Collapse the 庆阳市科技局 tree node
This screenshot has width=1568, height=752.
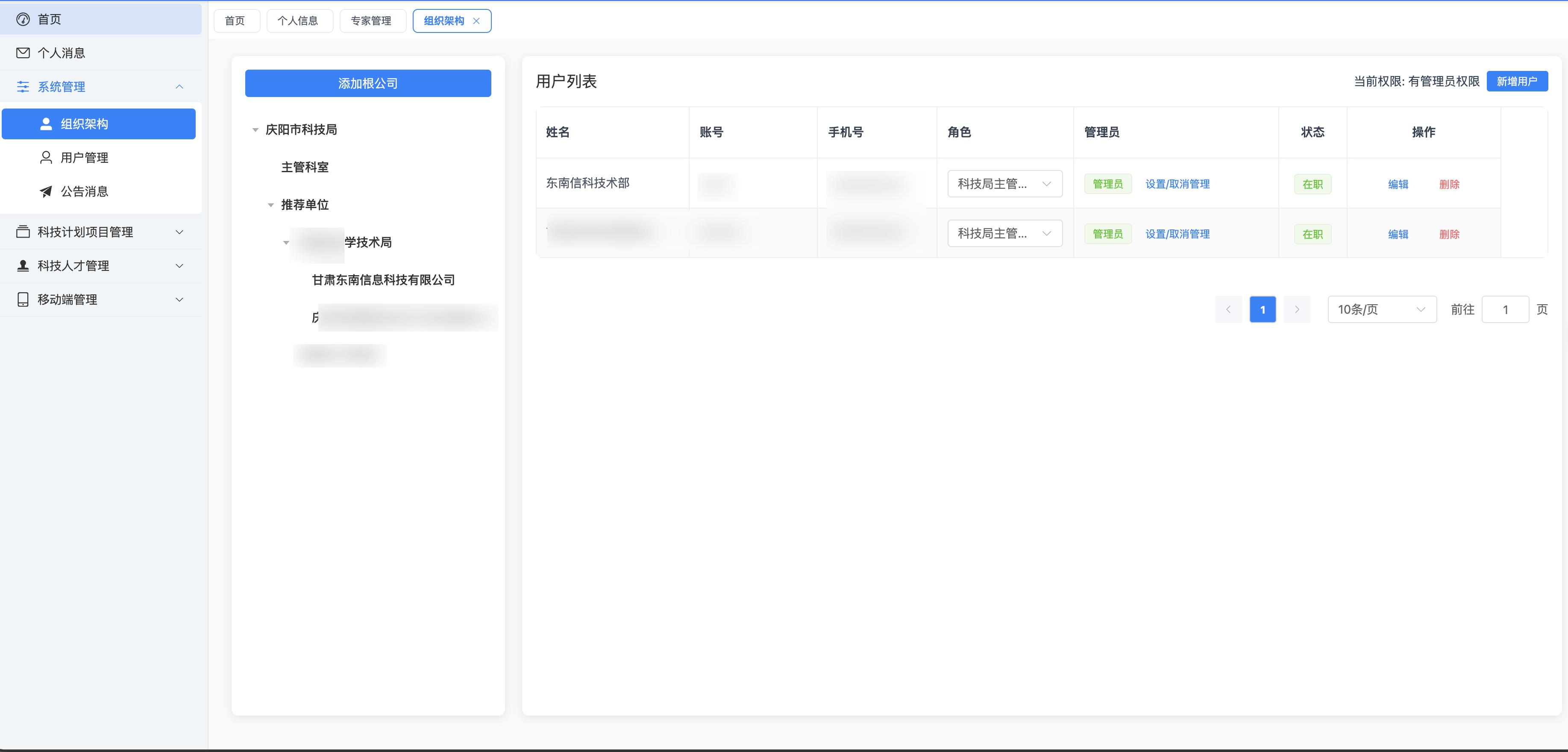point(255,130)
